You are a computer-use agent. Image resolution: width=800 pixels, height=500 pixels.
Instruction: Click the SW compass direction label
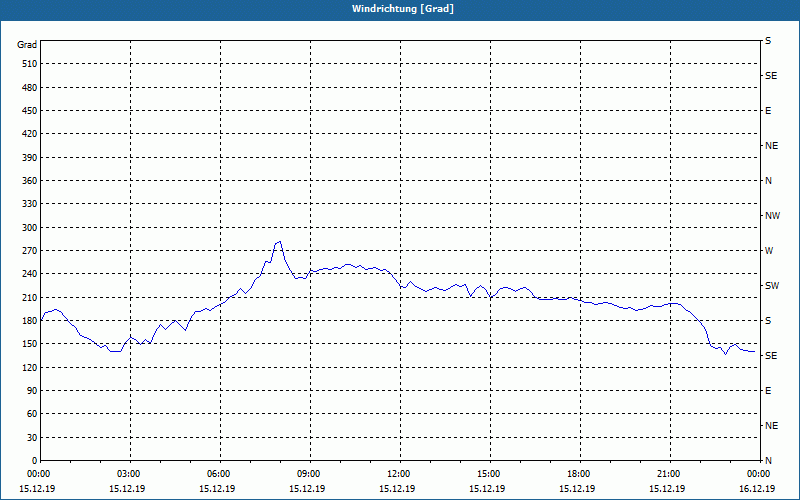[x=772, y=286]
